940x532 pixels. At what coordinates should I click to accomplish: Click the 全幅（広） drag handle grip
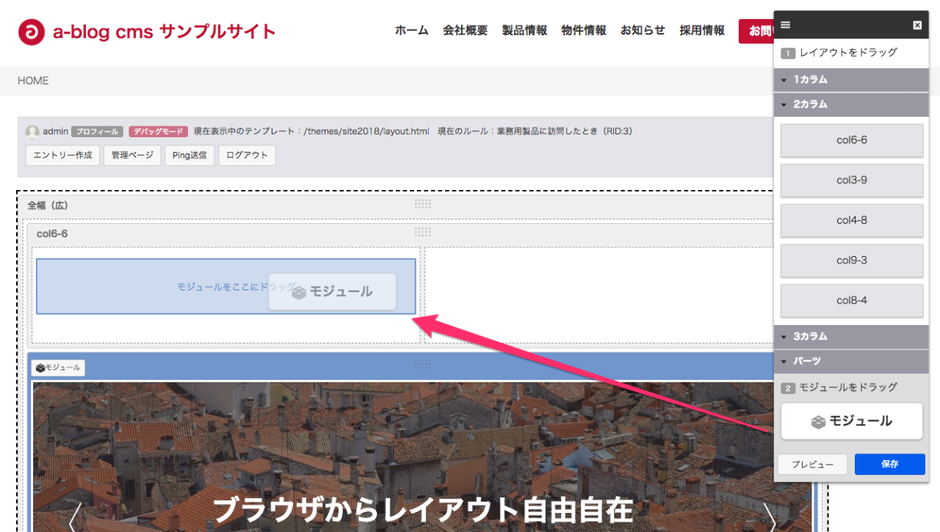(423, 204)
